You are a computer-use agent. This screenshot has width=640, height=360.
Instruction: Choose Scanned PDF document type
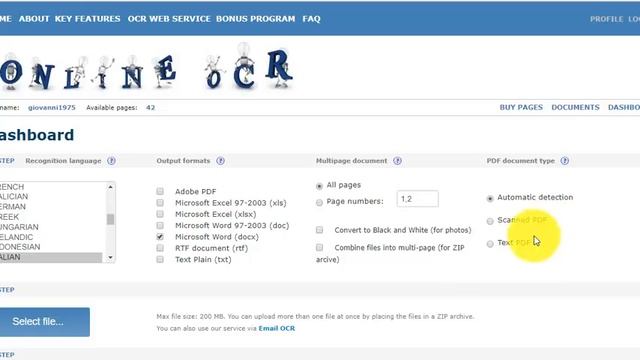490,221
